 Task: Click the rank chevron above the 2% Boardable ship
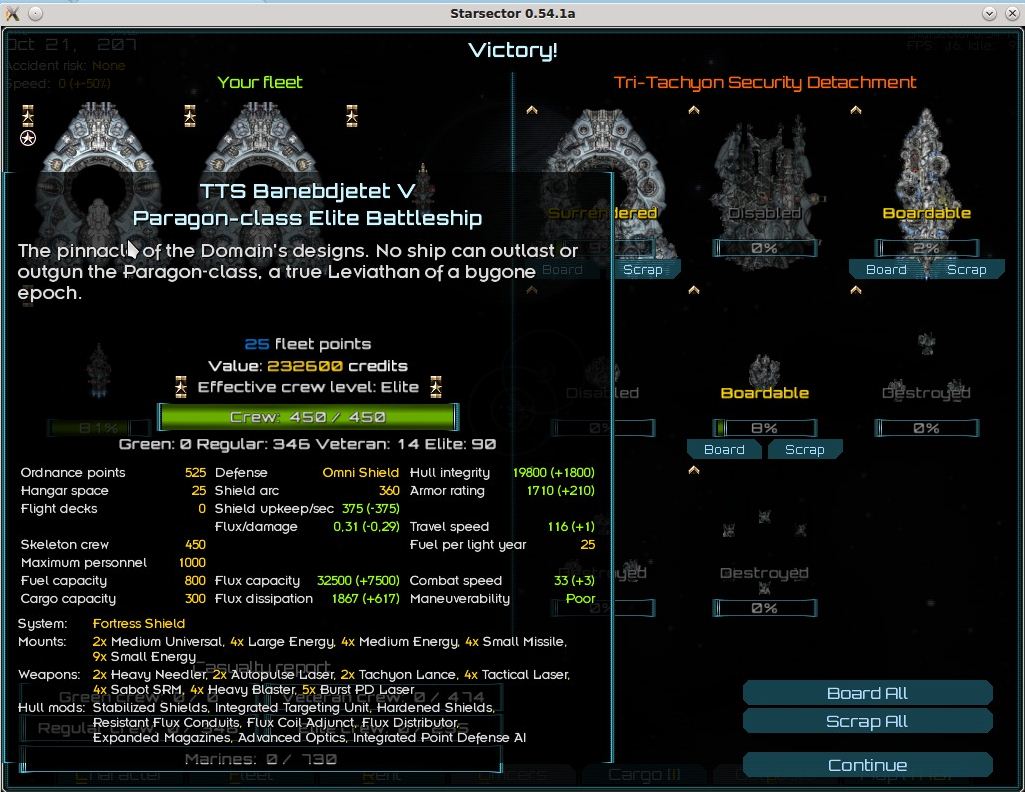pyautogui.click(x=856, y=110)
